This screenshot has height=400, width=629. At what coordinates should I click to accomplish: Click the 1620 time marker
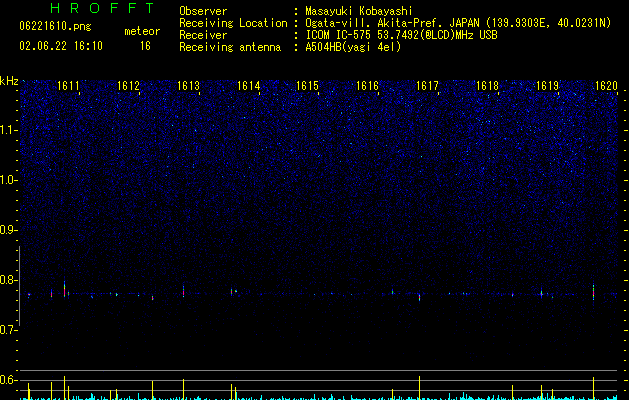[x=606, y=86]
